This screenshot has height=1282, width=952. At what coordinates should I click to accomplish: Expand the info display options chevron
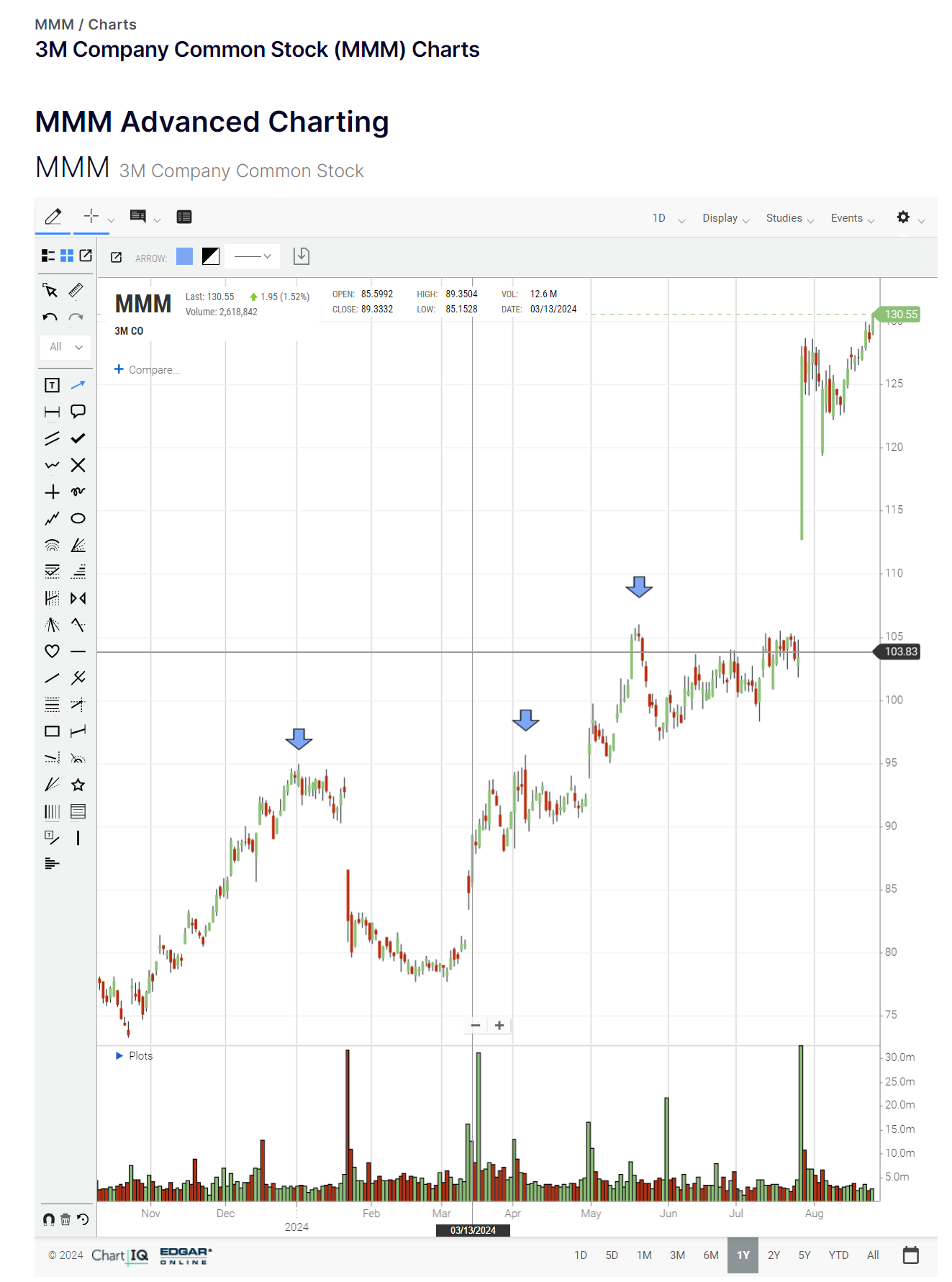click(x=157, y=220)
